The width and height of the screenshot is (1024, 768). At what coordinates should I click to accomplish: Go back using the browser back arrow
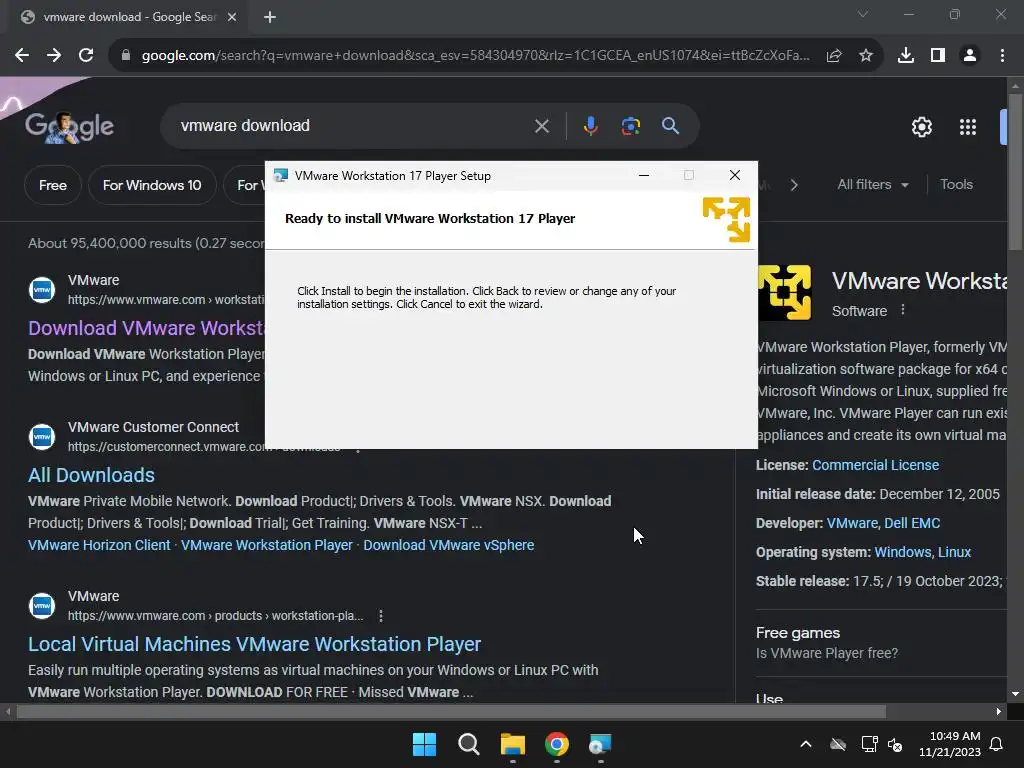(22, 56)
